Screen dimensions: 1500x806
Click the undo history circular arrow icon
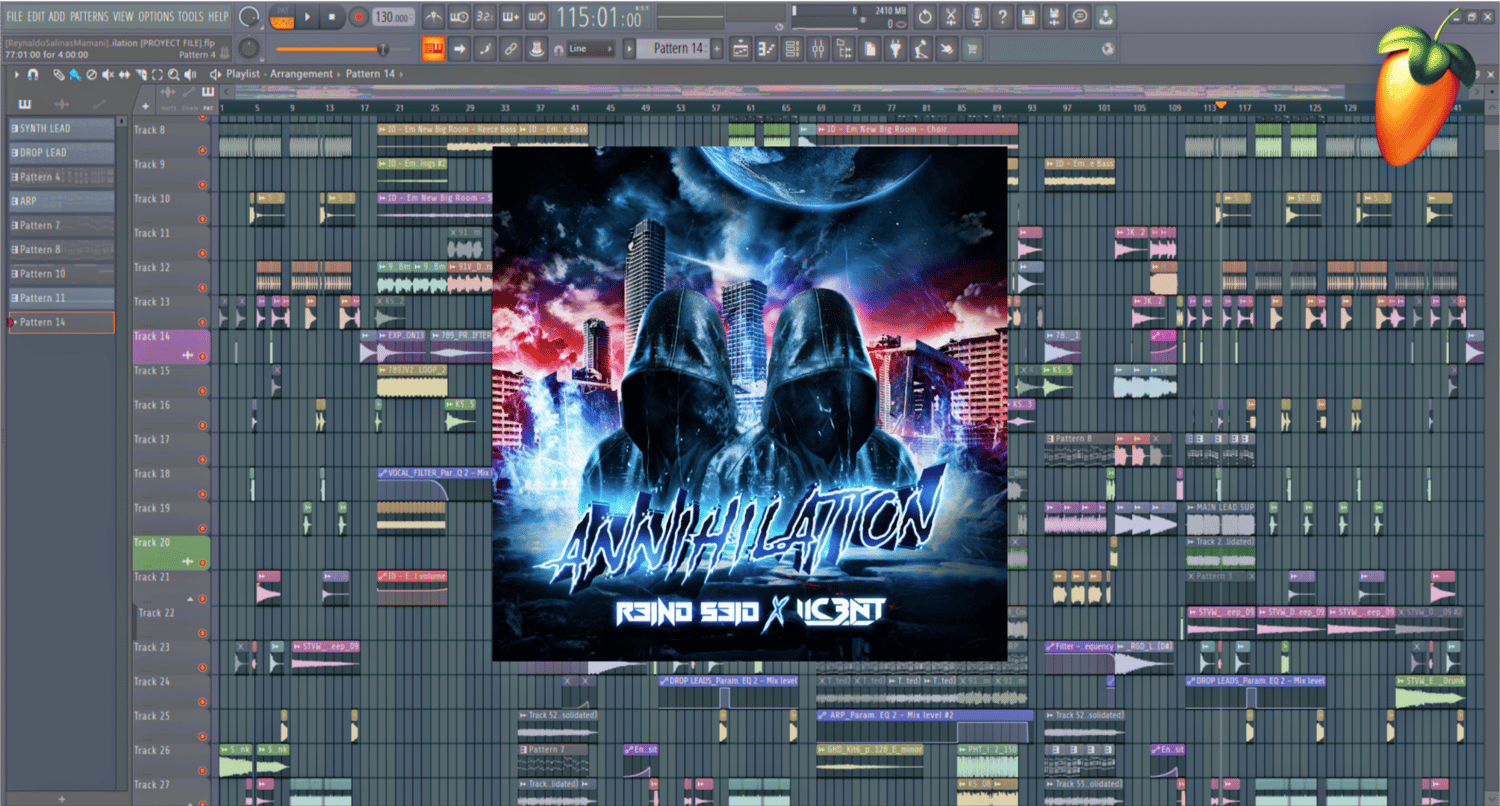pyautogui.click(x=925, y=17)
